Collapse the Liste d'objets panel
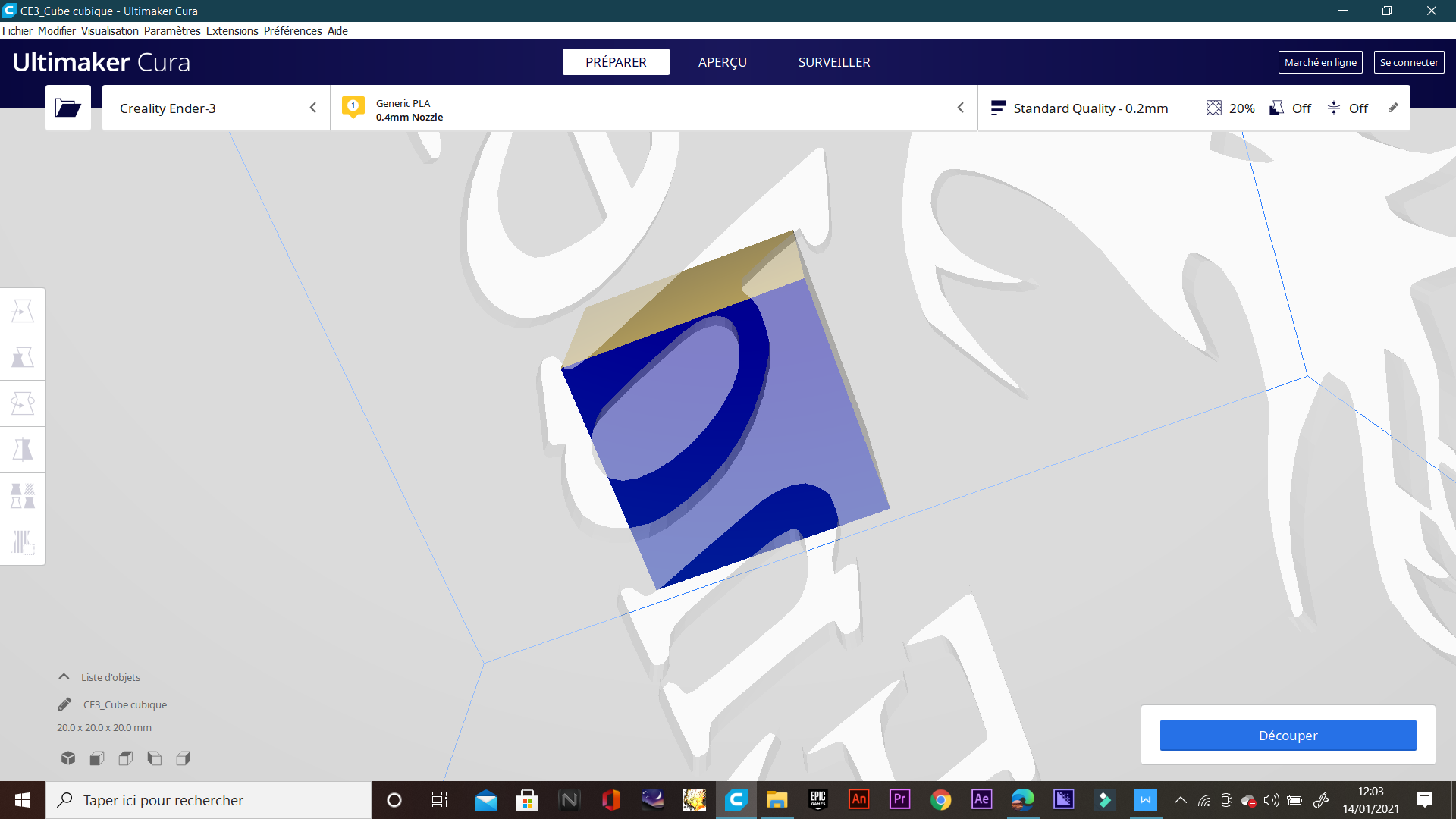1456x819 pixels. tap(64, 676)
